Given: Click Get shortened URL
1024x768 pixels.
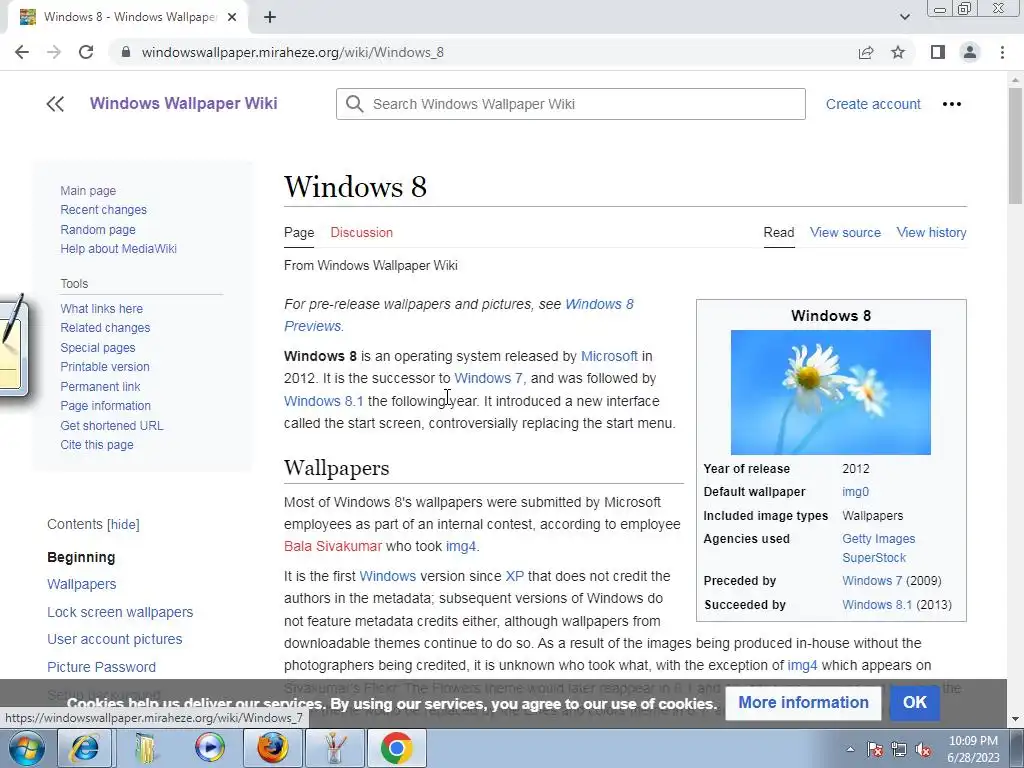Looking at the screenshot, I should [x=112, y=425].
